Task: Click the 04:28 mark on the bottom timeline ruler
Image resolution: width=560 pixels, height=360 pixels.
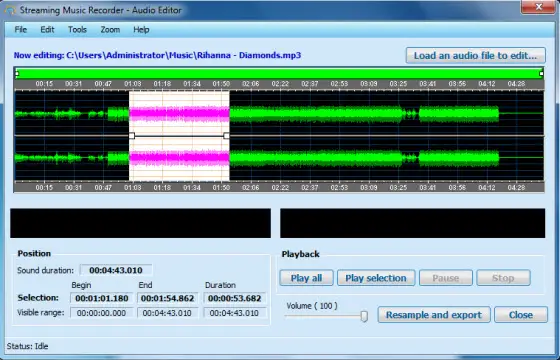Action: point(516,187)
